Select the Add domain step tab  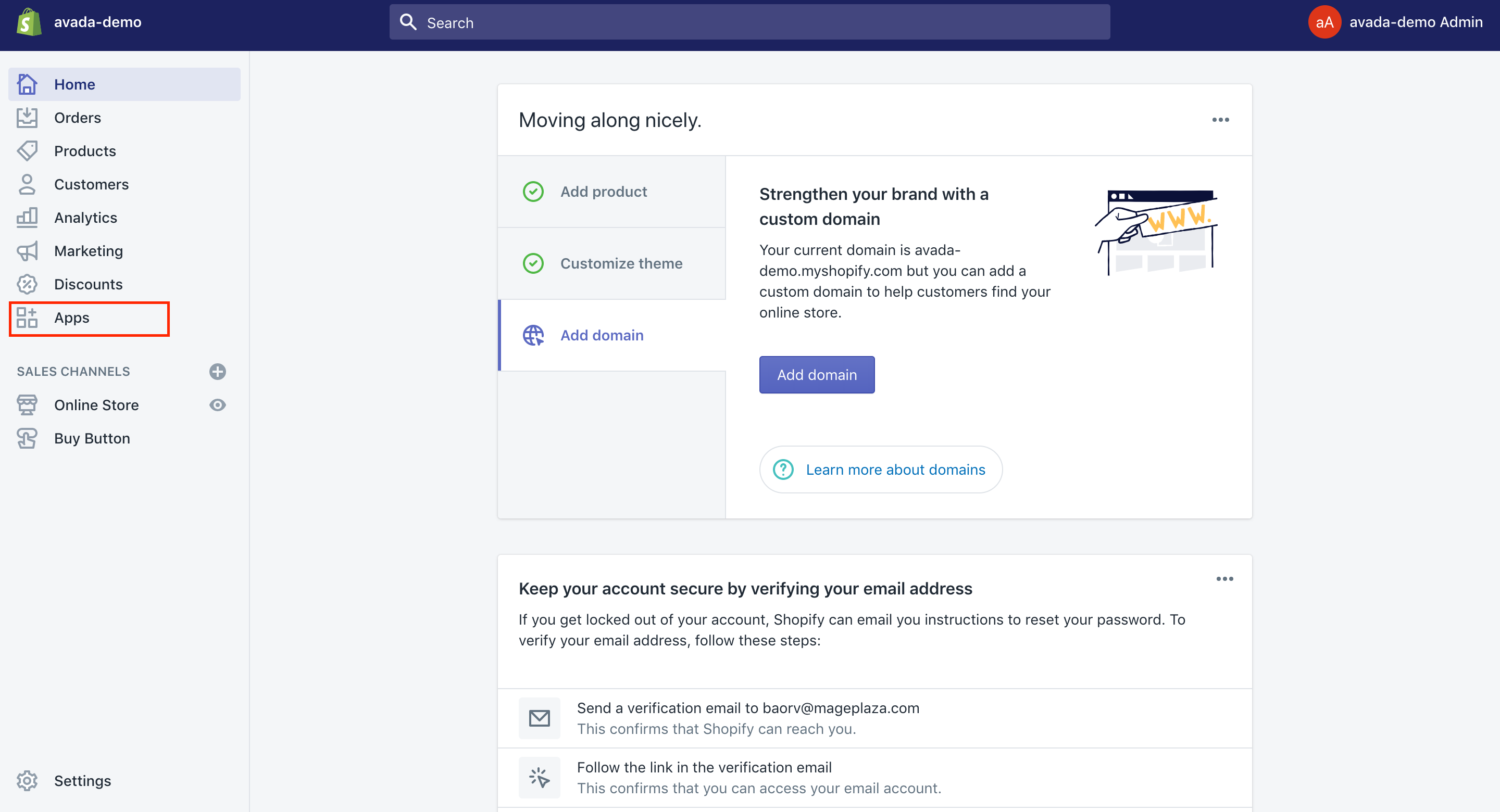pos(611,335)
